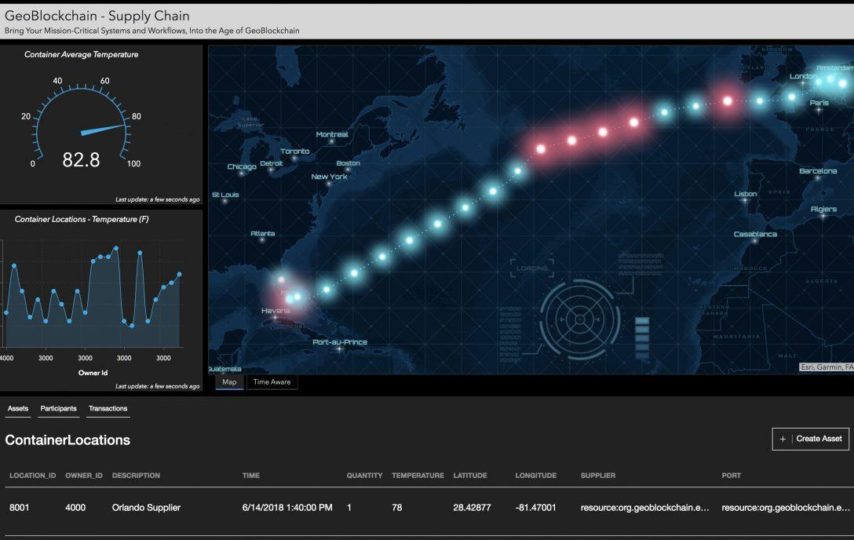The width and height of the screenshot is (854, 540).
Task: Switch to the Time Aware tab
Action: pos(272,382)
